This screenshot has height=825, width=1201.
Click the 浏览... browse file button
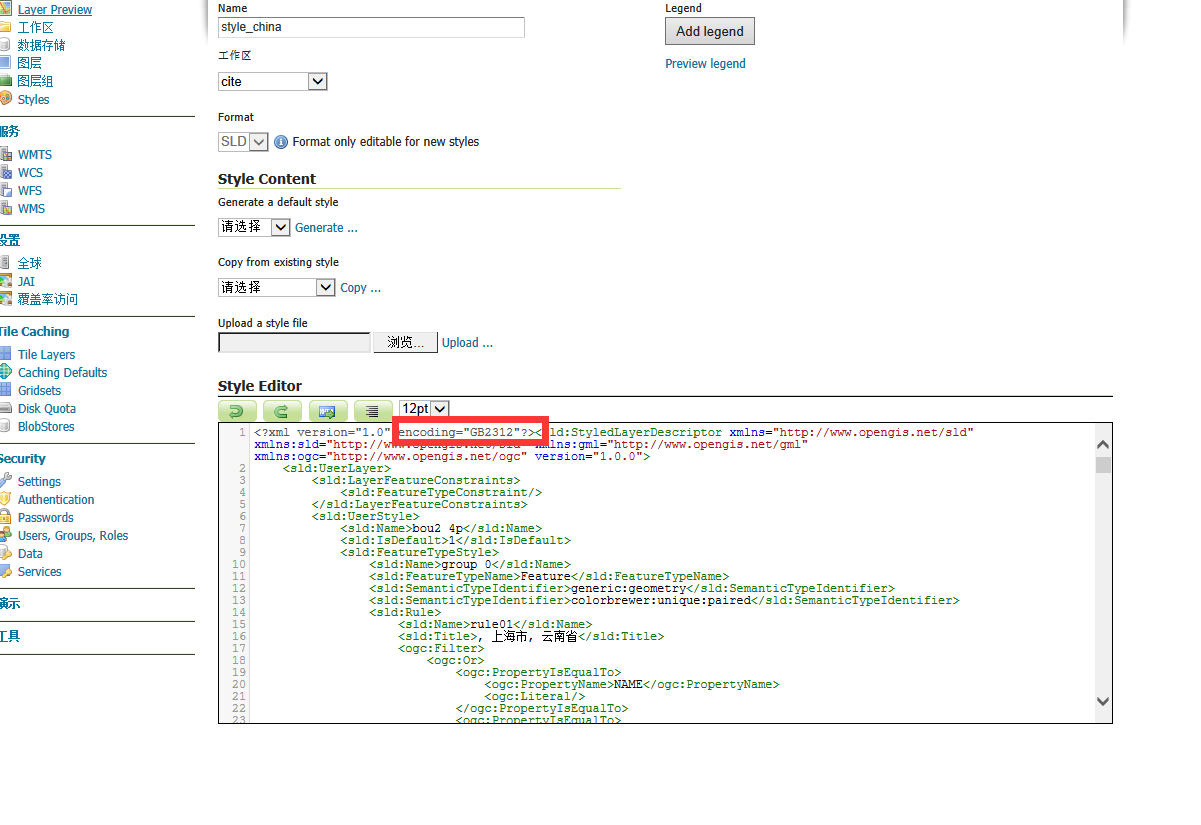point(405,342)
